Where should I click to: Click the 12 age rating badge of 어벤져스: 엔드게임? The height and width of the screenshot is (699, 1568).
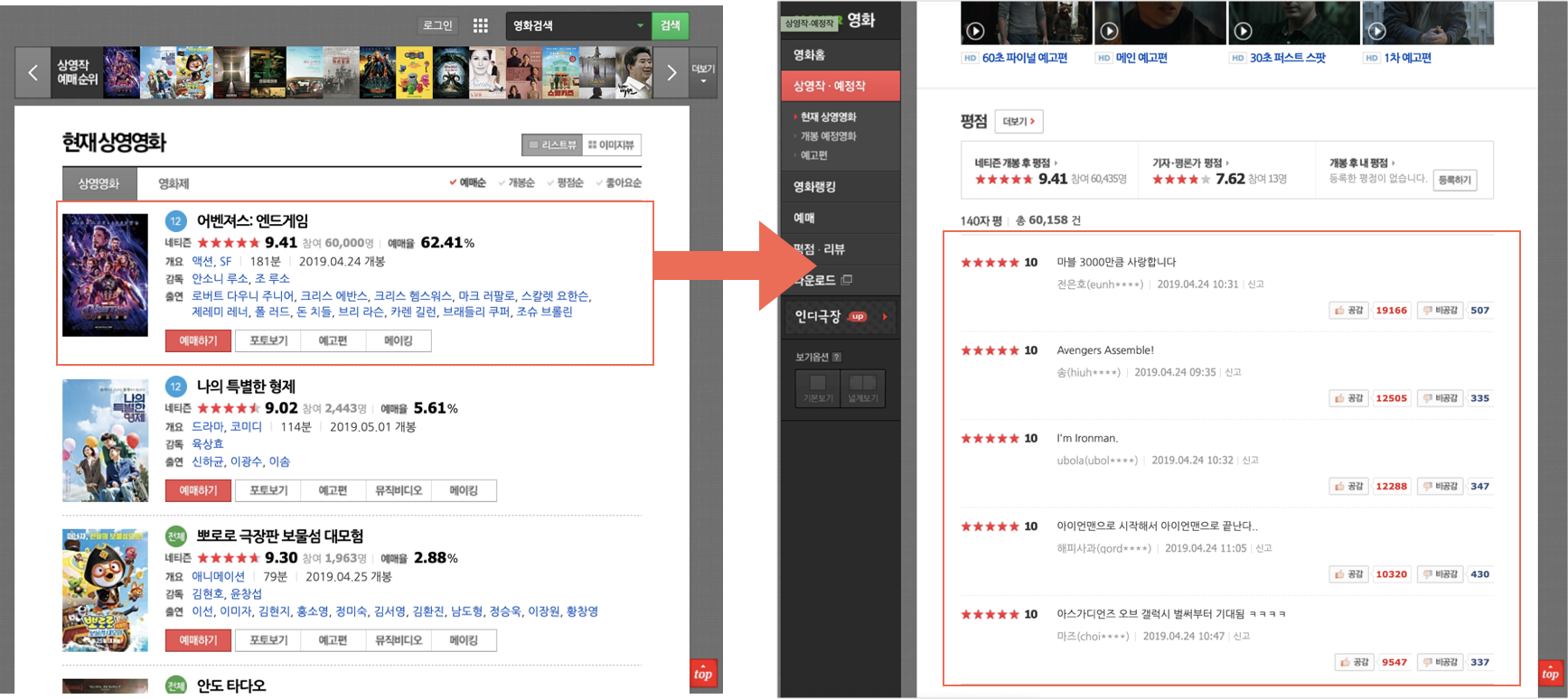pyautogui.click(x=175, y=220)
